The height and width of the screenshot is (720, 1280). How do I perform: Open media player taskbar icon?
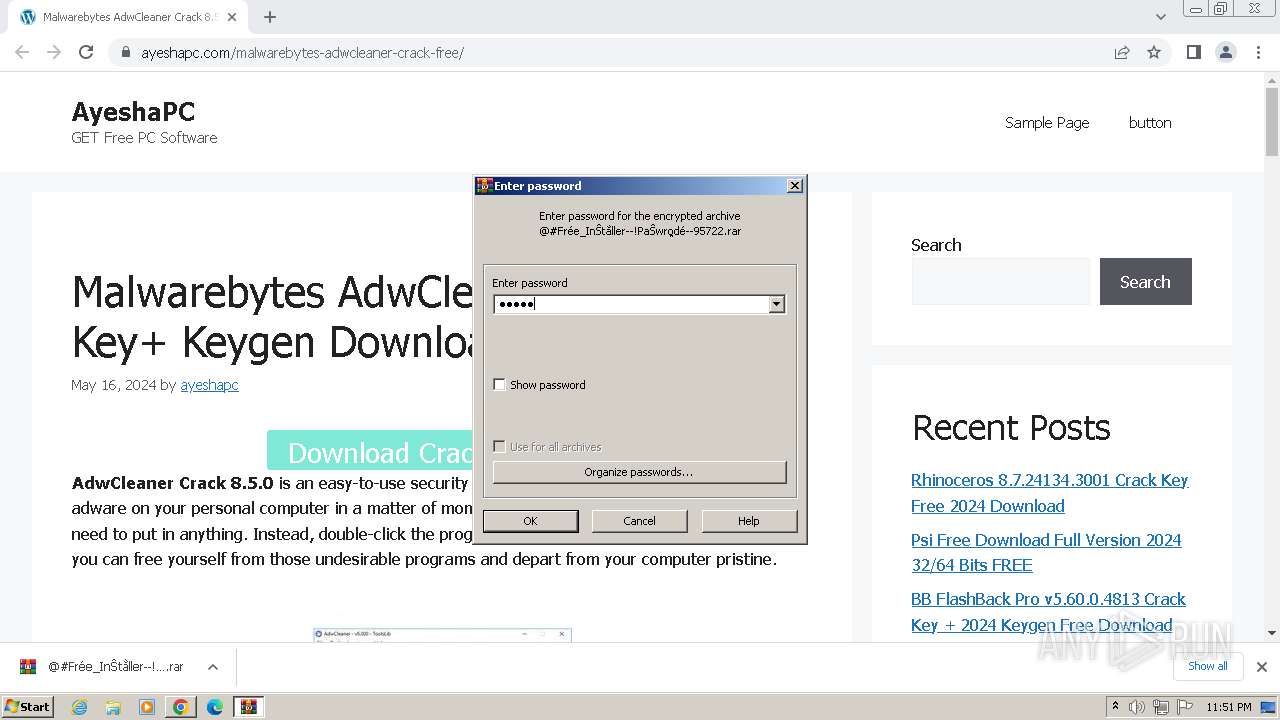click(x=147, y=707)
